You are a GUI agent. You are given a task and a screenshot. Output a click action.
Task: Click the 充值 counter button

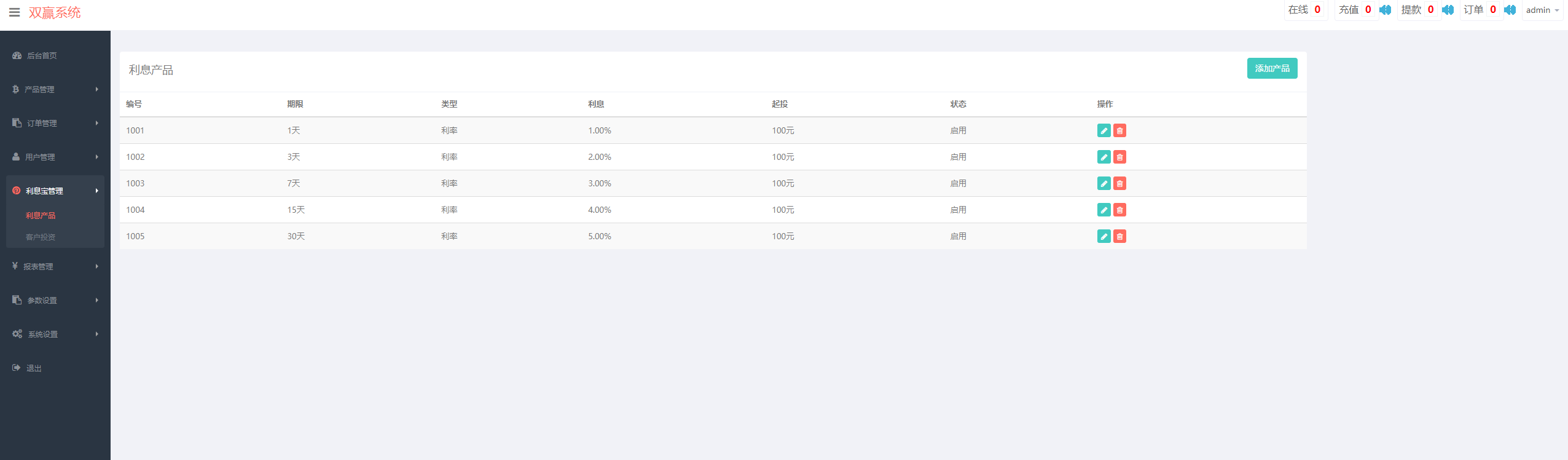1356,10
